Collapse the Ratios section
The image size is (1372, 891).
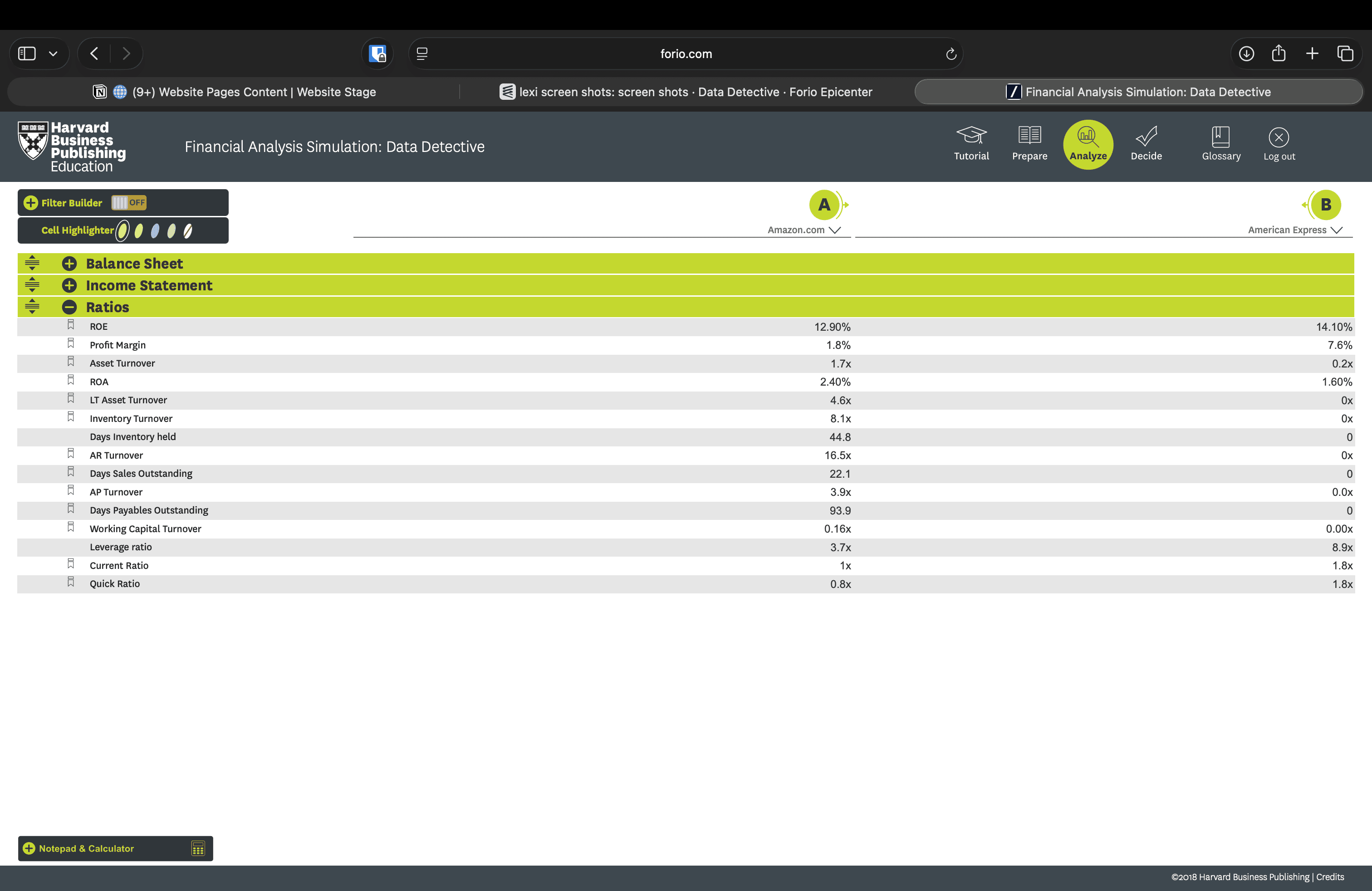(69, 307)
